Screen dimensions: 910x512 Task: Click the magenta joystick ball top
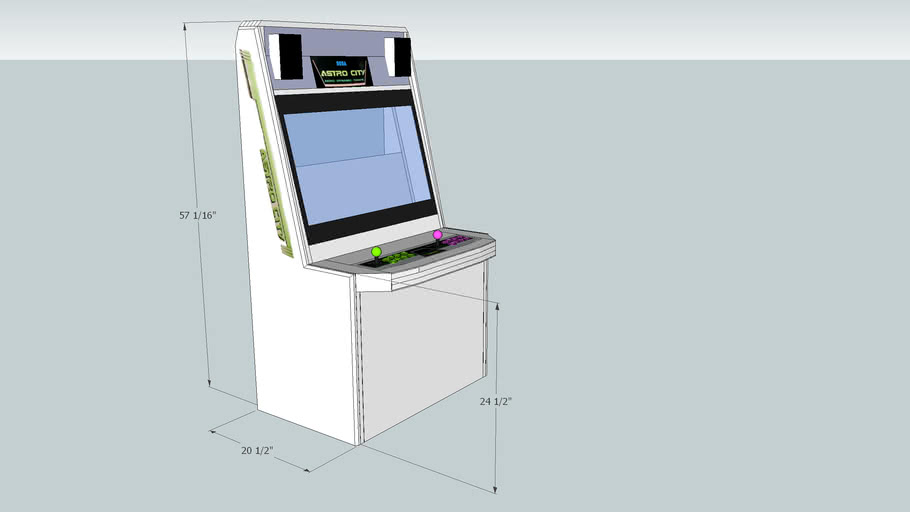(437, 235)
